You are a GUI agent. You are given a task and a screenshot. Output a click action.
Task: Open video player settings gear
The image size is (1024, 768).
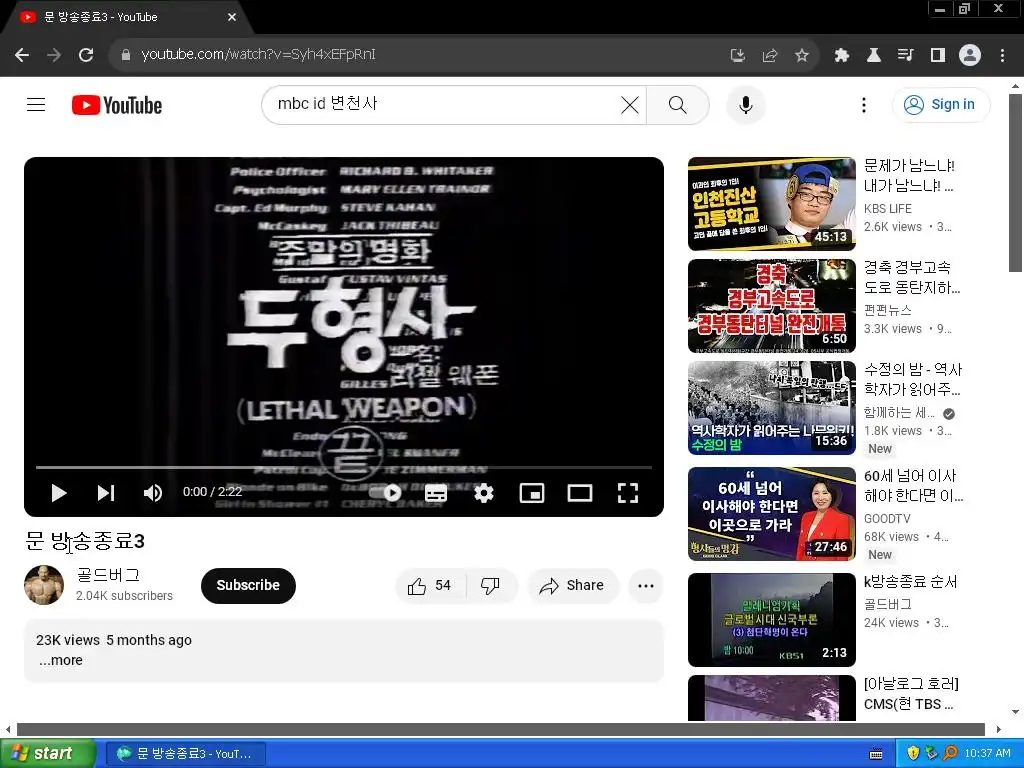click(x=484, y=493)
